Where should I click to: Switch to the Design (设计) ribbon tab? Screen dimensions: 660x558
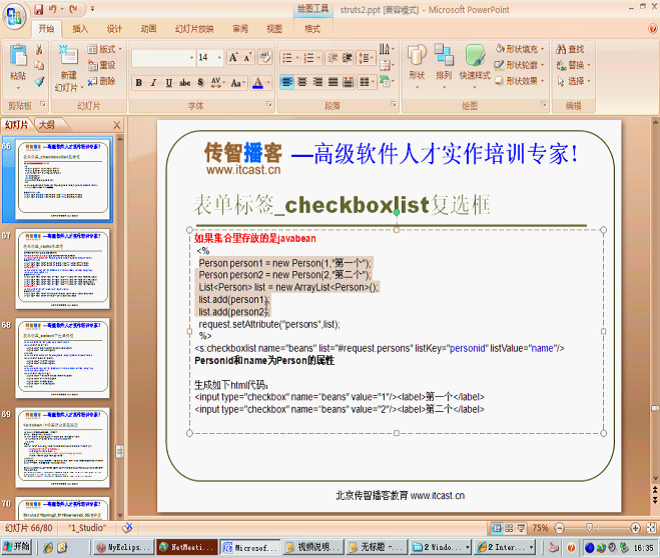[114, 29]
